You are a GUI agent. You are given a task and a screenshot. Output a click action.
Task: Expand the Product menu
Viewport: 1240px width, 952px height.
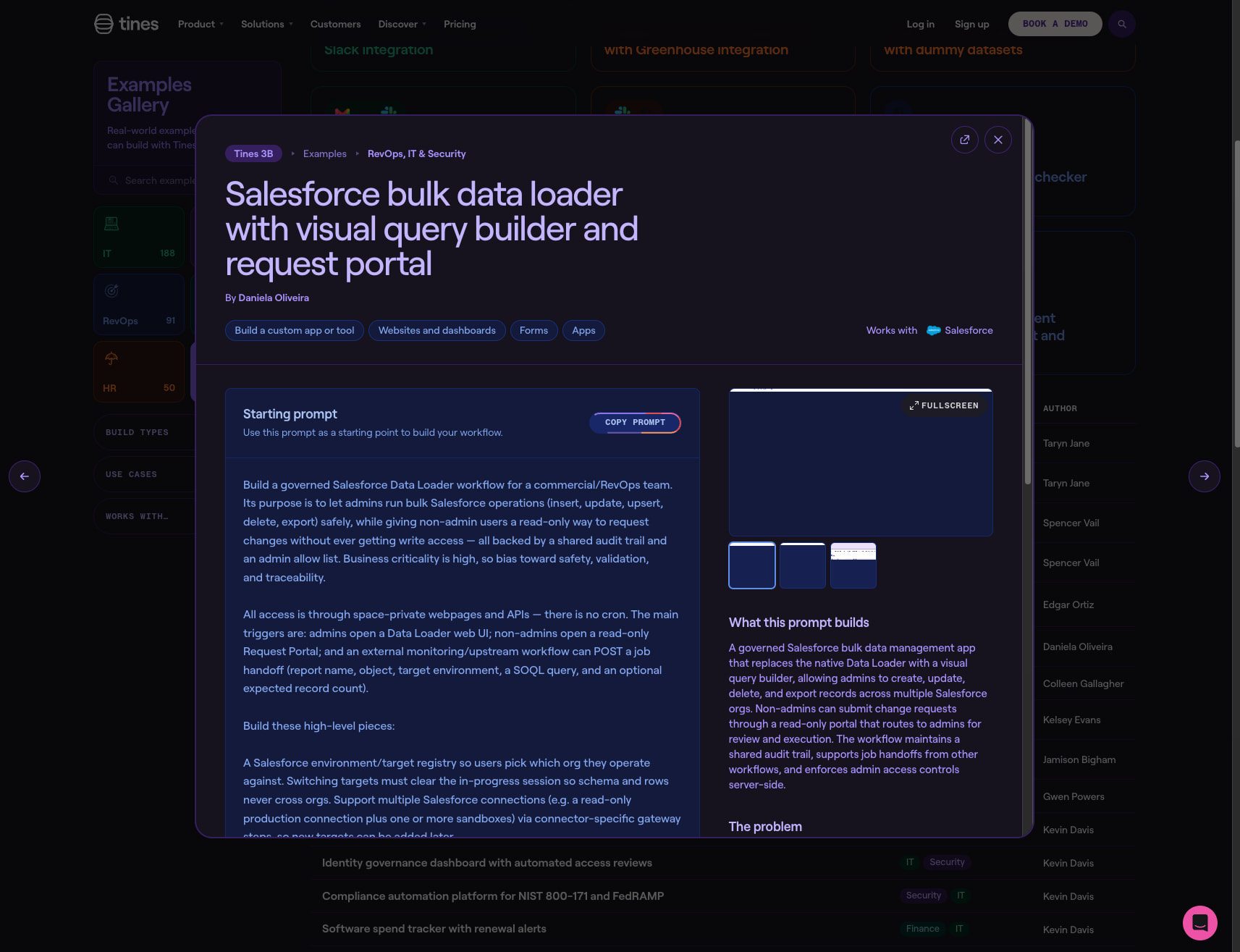(x=201, y=24)
